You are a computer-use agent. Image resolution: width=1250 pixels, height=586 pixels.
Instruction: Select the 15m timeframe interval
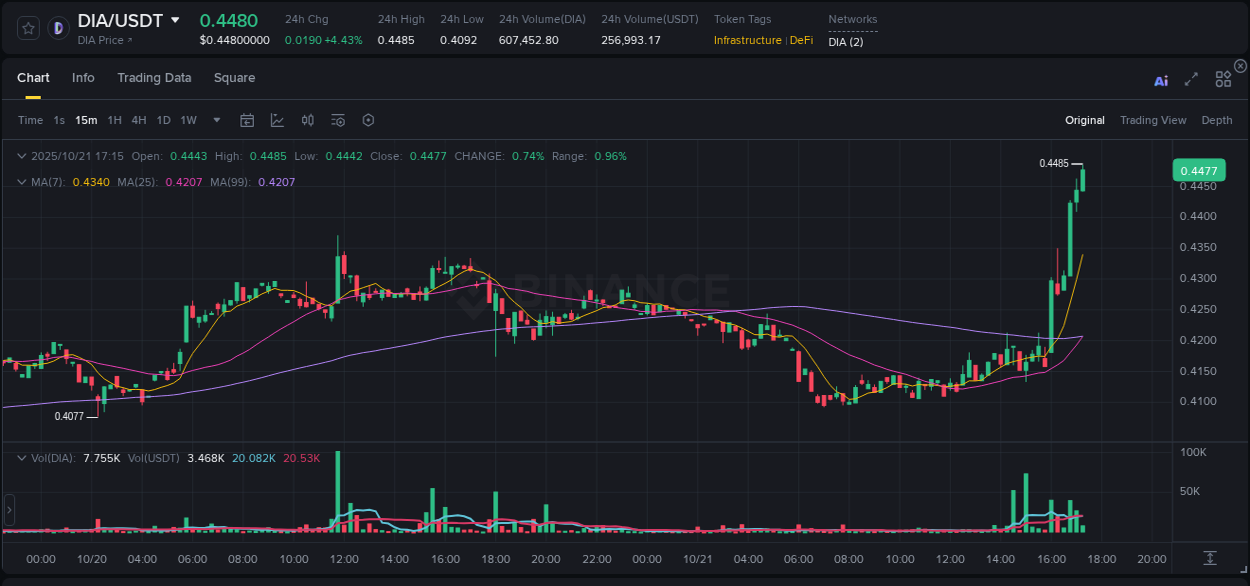[86, 120]
